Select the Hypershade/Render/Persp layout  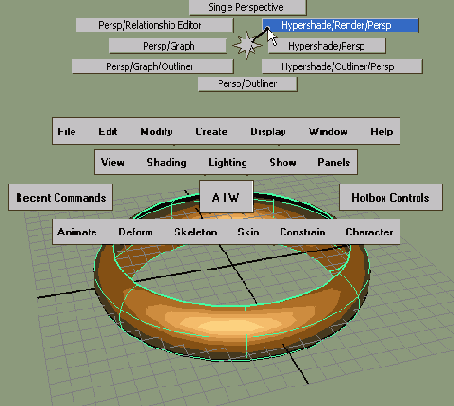[340, 25]
